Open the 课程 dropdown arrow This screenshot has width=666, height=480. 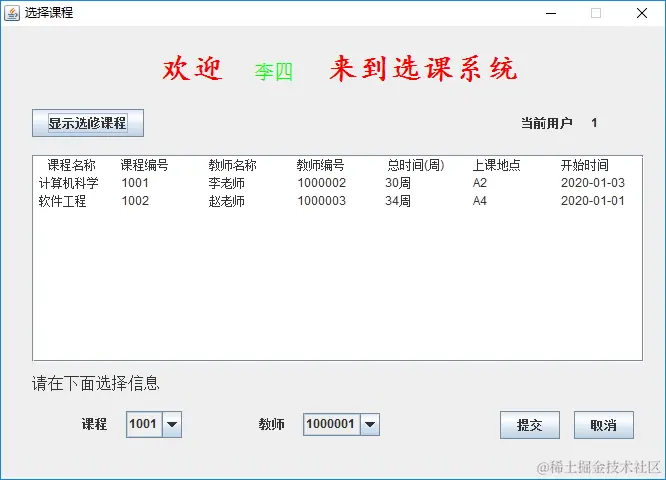coord(172,424)
